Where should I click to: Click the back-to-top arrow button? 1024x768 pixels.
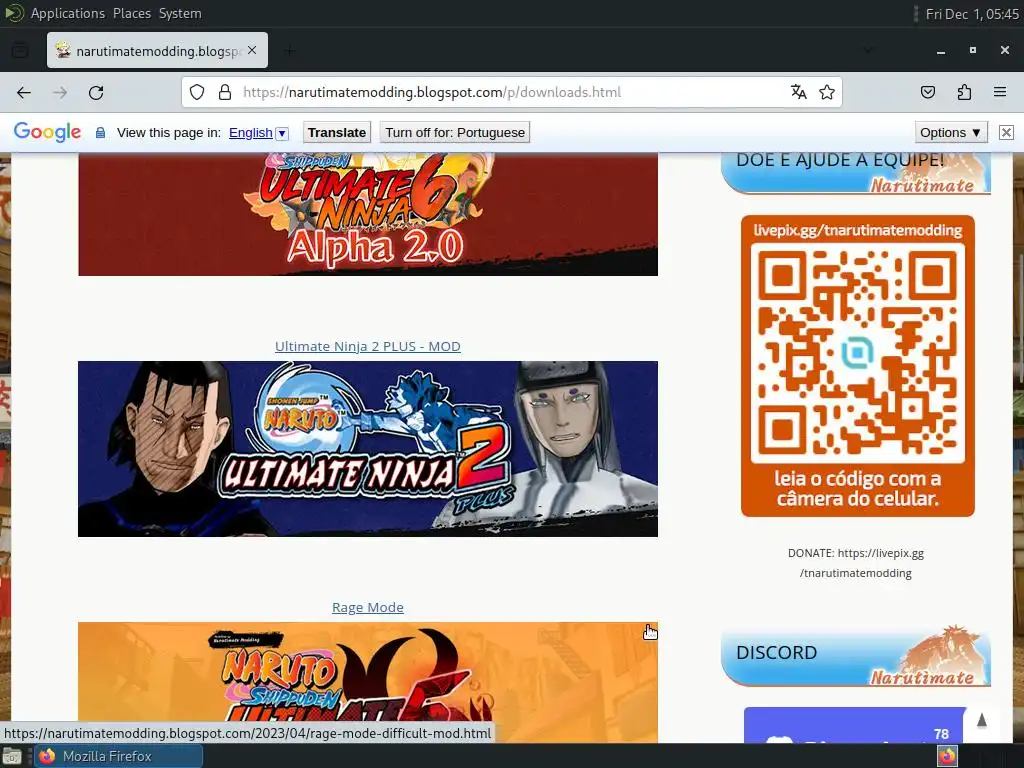tap(982, 720)
